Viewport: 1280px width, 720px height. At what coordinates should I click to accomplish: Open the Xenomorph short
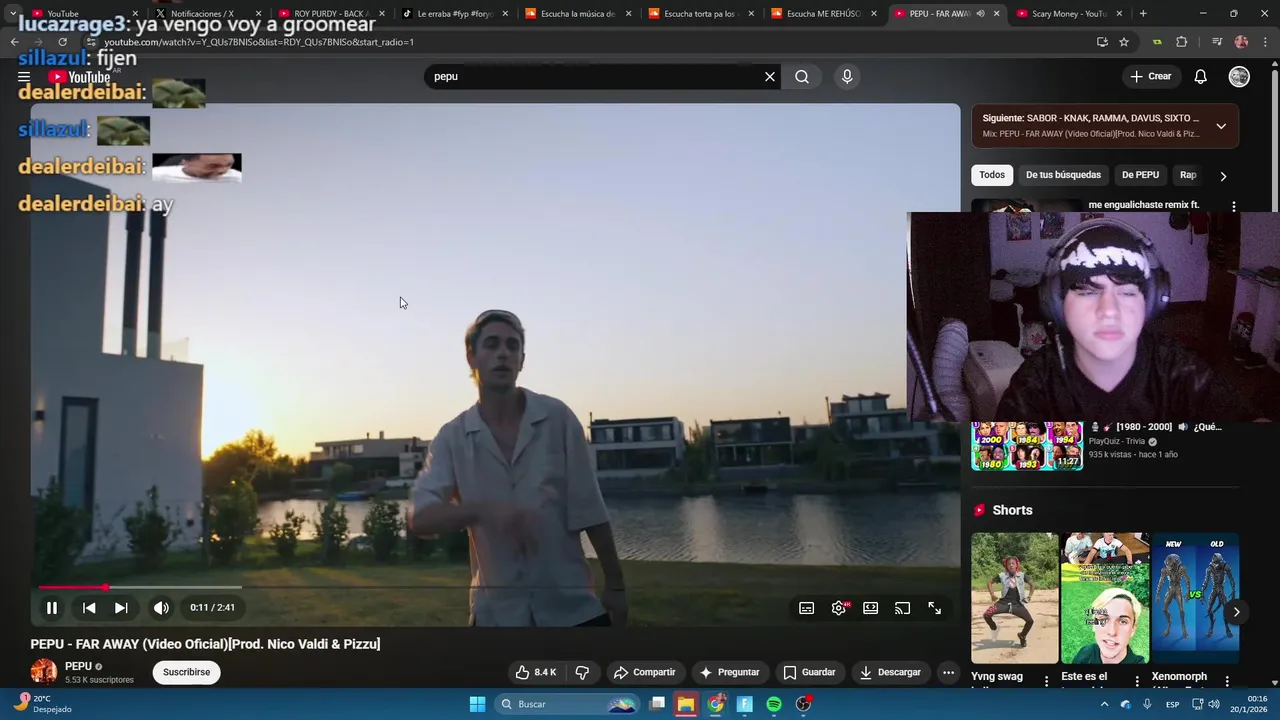pos(1195,598)
